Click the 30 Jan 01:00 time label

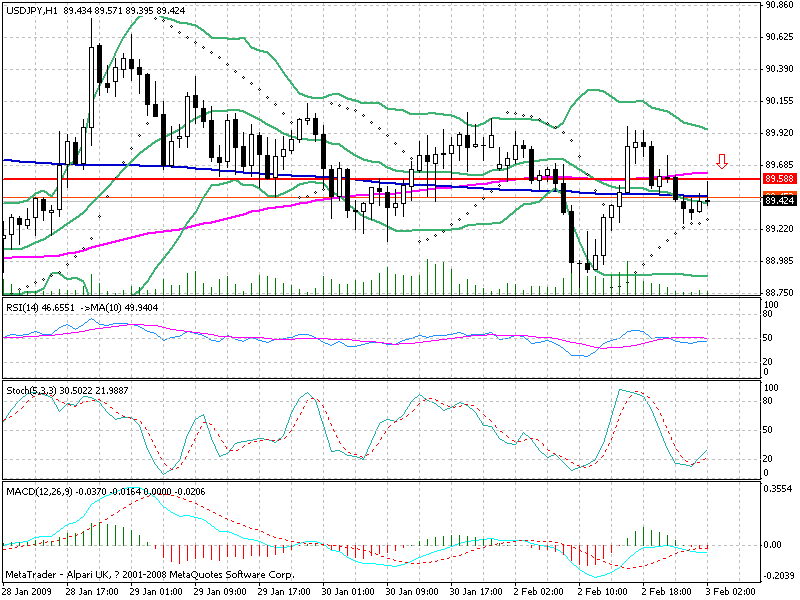click(348, 591)
